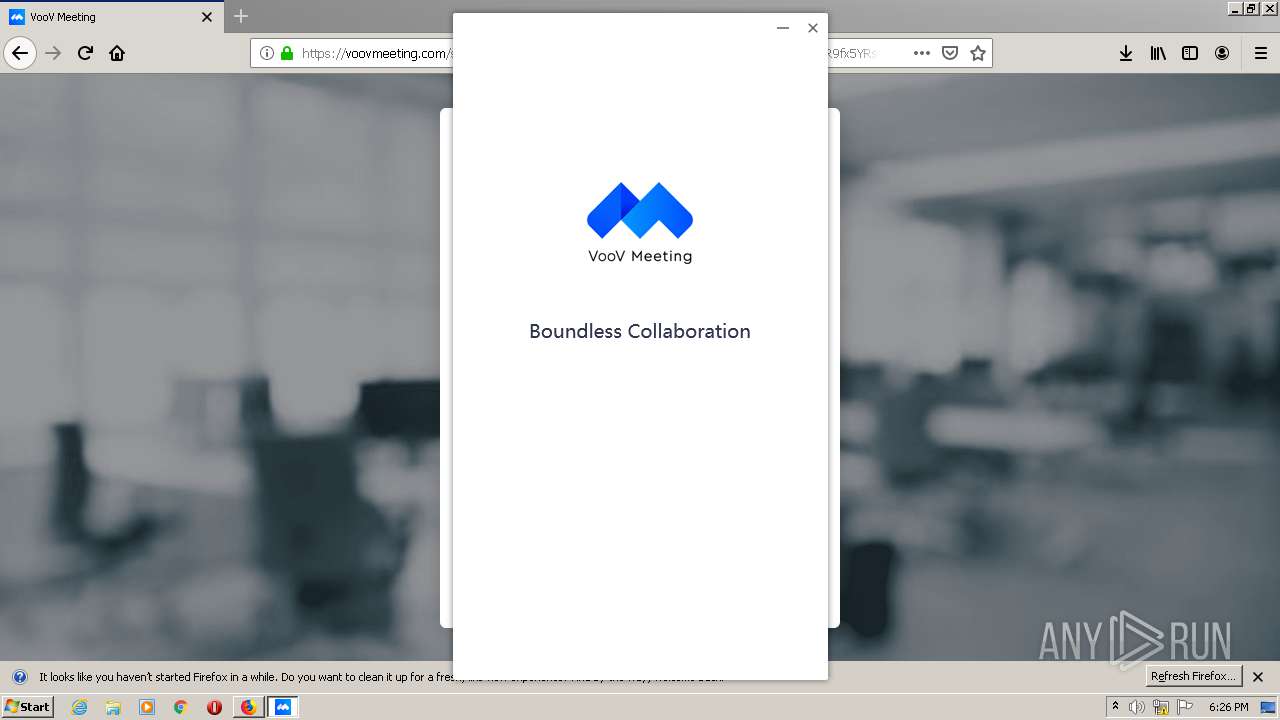The width and height of the screenshot is (1280, 720).
Task: Open Firefox downloads panel
Action: coord(1126,53)
